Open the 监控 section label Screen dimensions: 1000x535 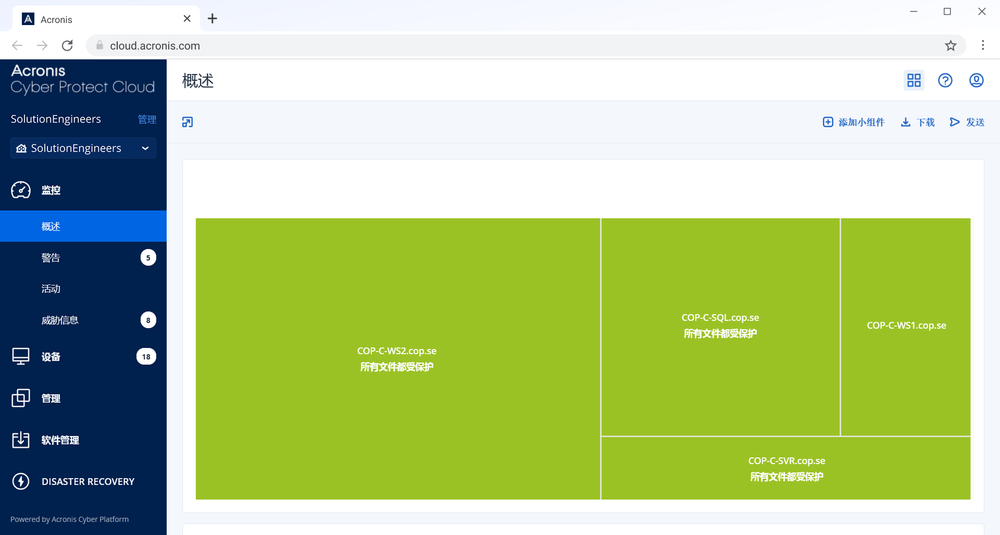coord(51,190)
